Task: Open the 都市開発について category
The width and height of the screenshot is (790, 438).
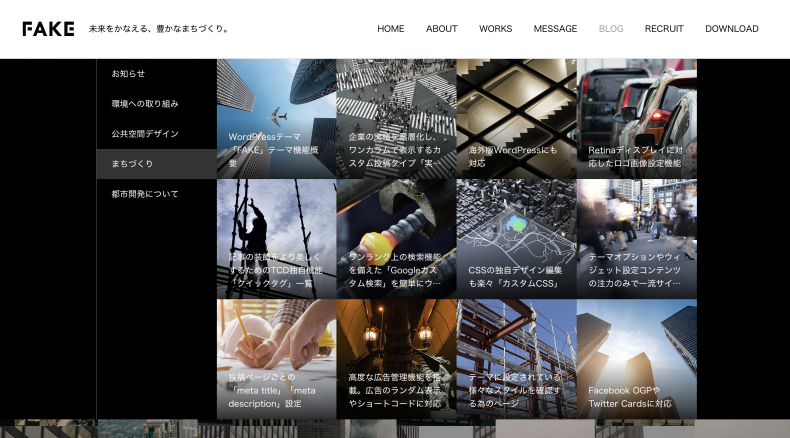Action: [x=145, y=194]
